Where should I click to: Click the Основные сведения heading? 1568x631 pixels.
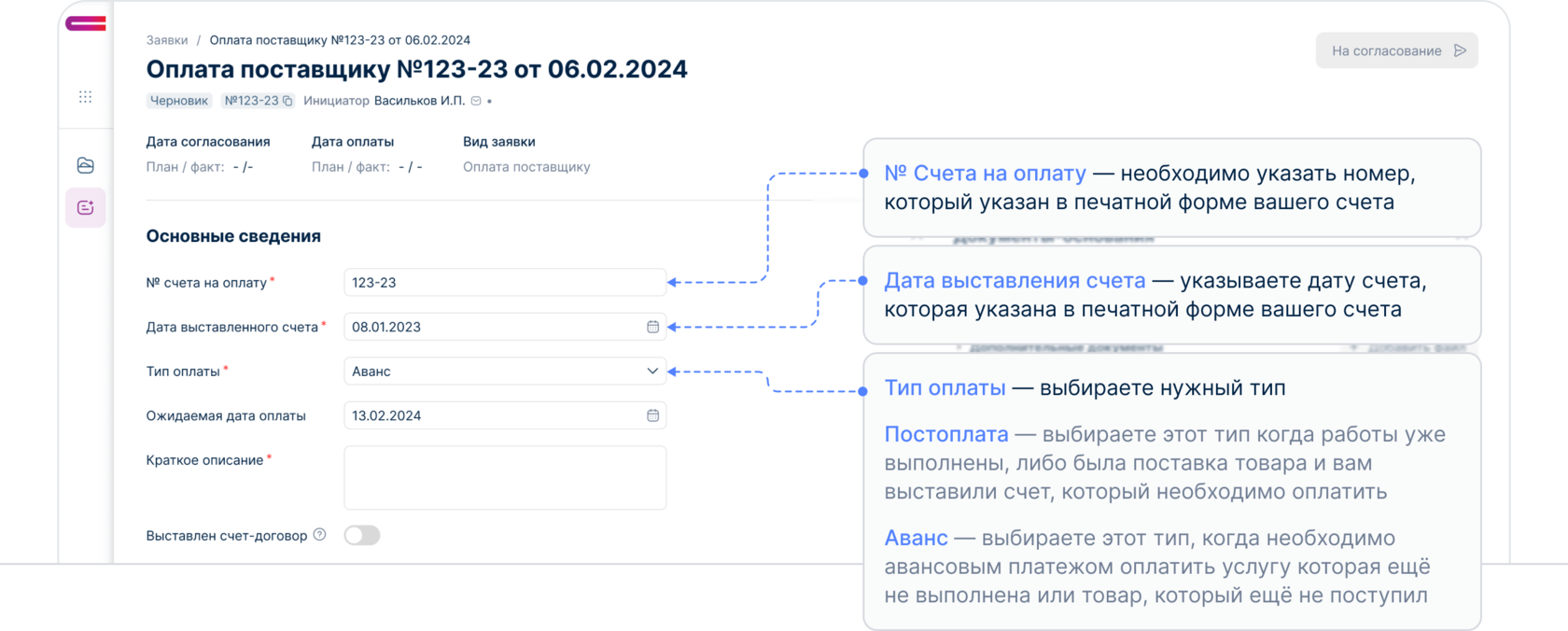click(x=233, y=236)
